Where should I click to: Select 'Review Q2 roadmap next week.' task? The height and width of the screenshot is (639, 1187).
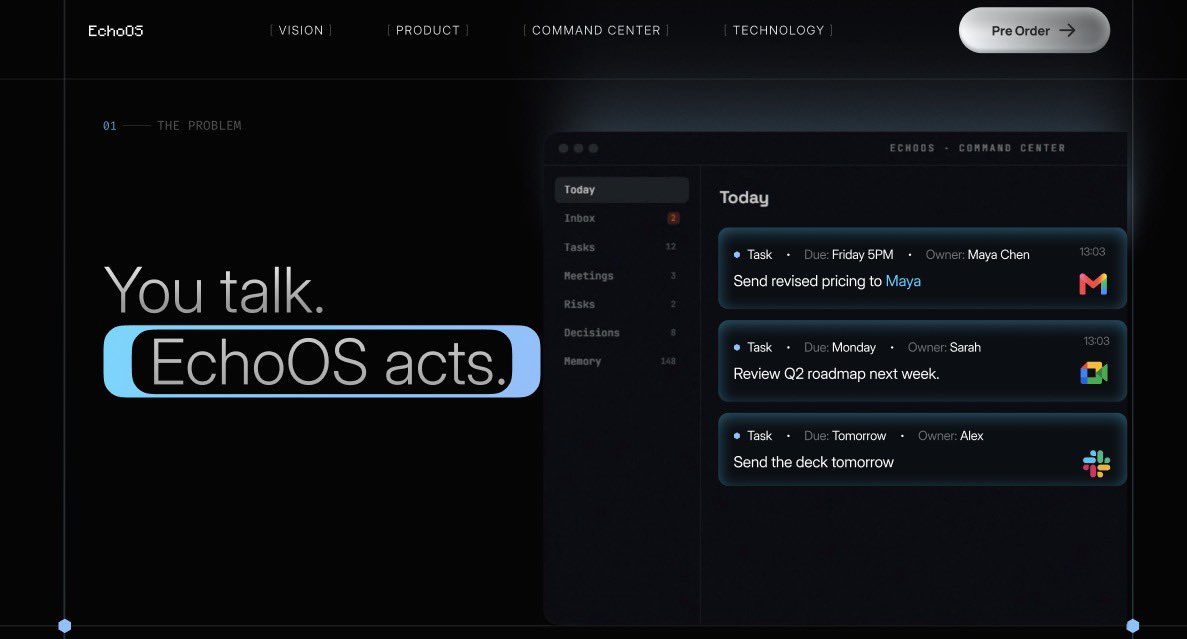coord(836,374)
